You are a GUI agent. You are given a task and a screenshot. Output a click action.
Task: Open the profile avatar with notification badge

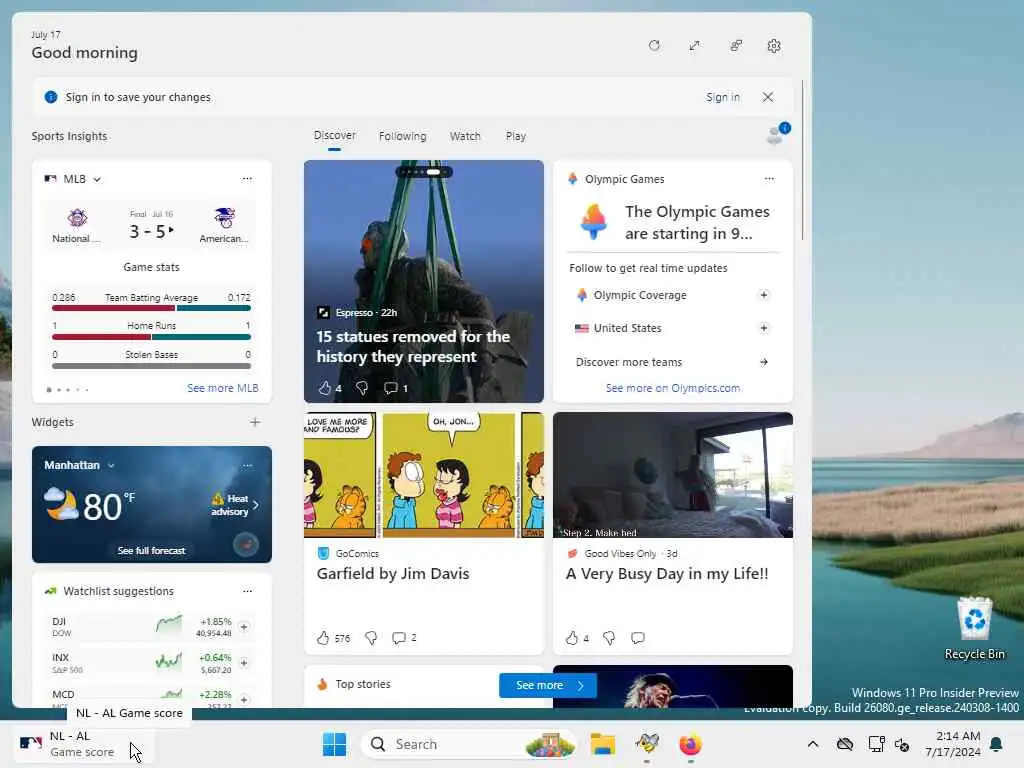tap(777, 134)
